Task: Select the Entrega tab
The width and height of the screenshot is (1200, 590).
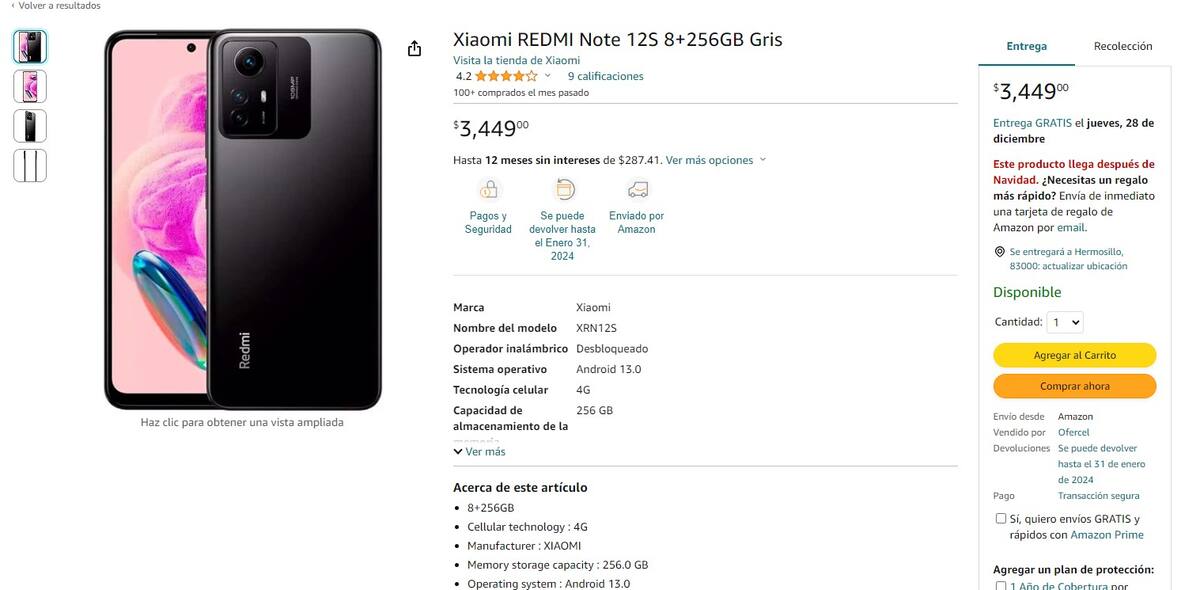Action: (1026, 46)
